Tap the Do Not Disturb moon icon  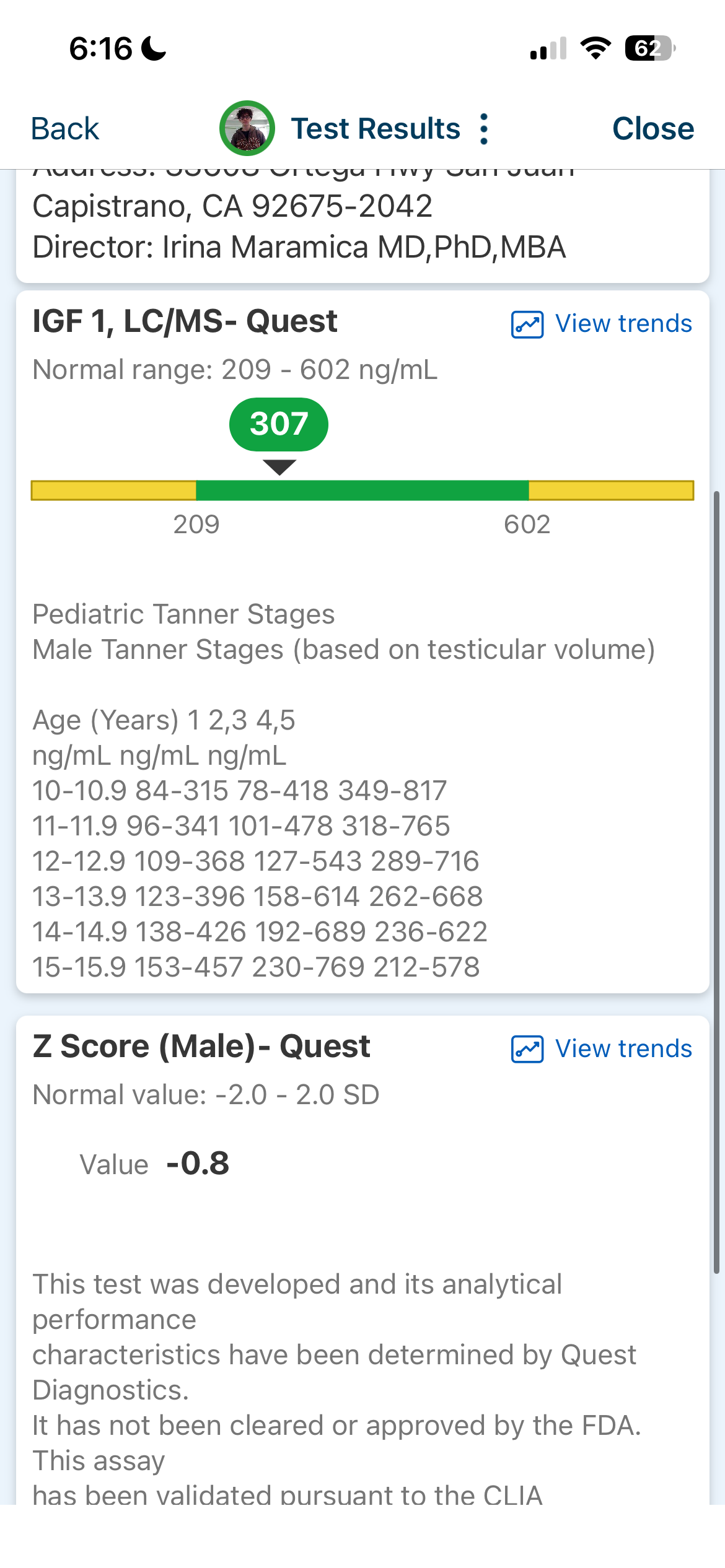point(154,48)
